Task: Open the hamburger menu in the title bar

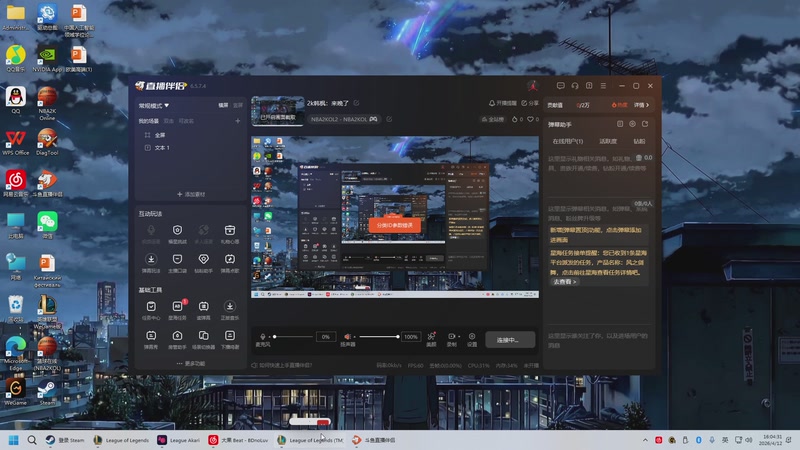Action: [603, 86]
